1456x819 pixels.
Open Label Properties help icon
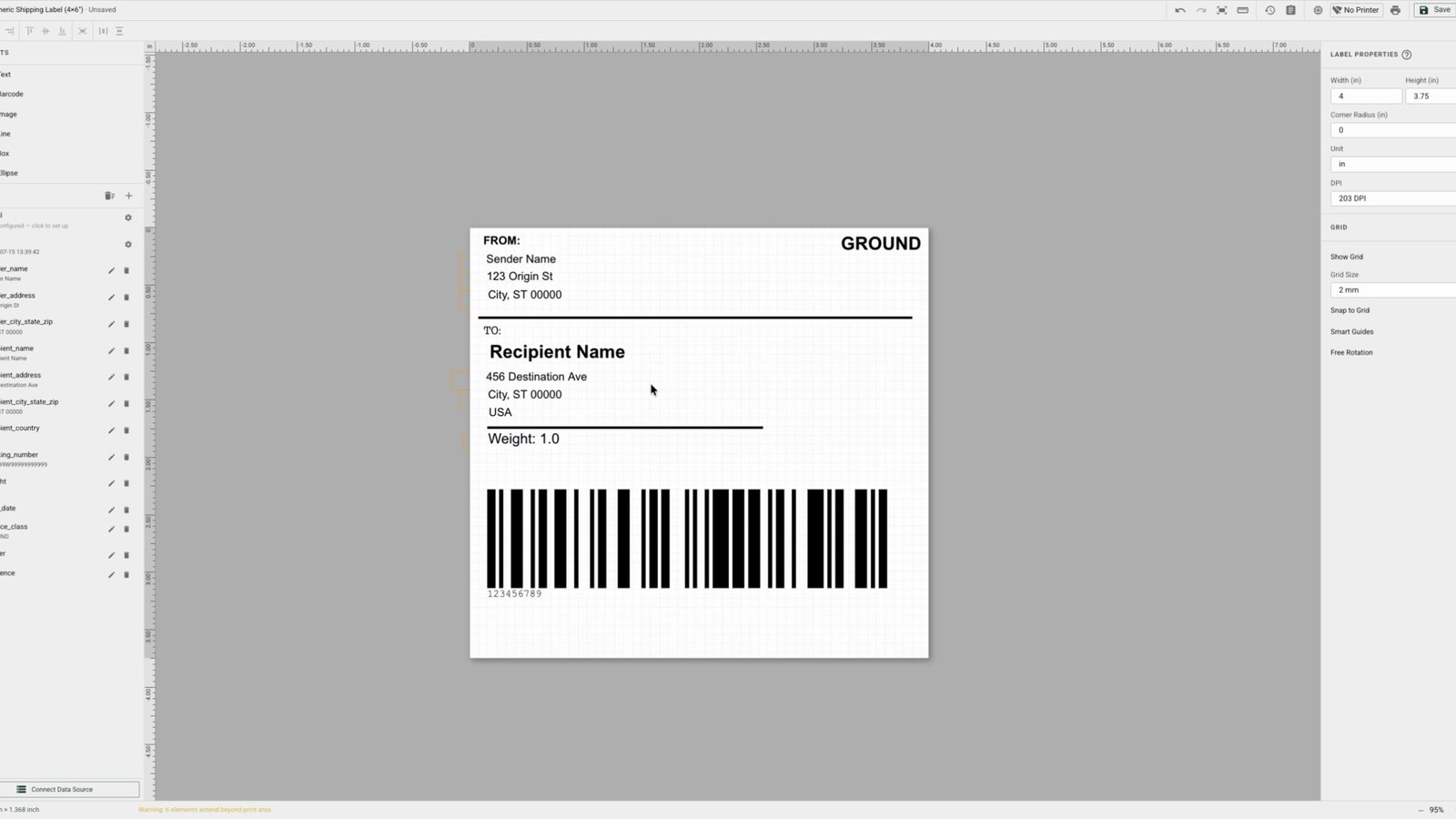click(1407, 55)
